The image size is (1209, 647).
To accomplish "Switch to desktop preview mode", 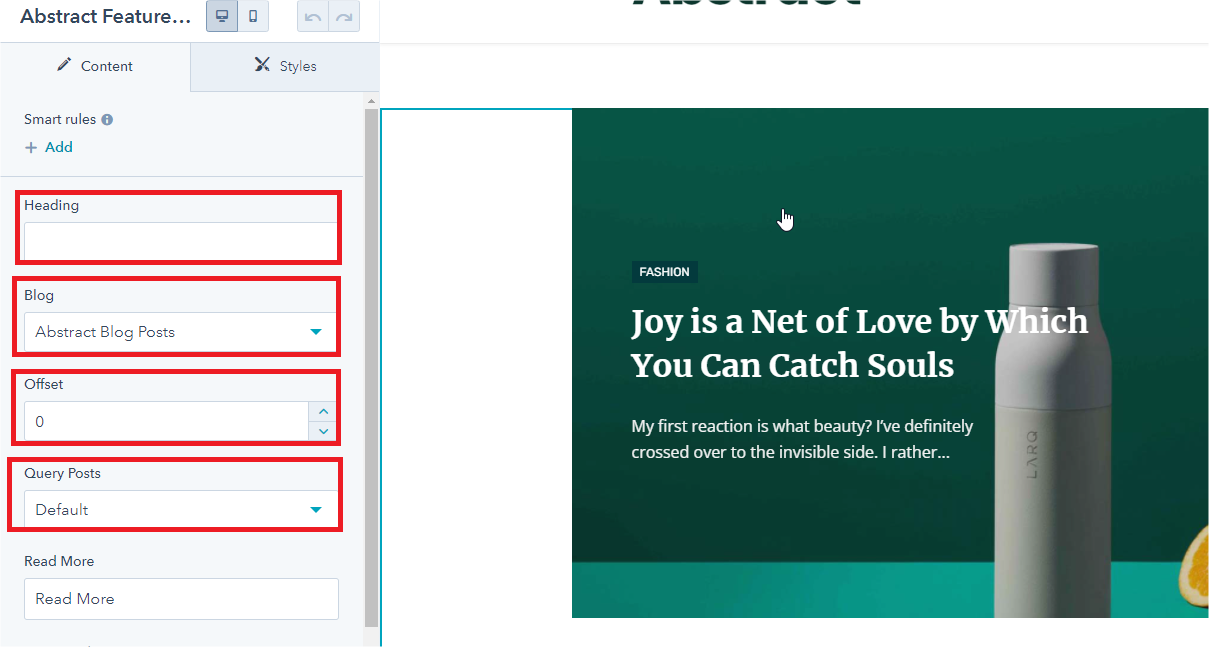I will (222, 16).
